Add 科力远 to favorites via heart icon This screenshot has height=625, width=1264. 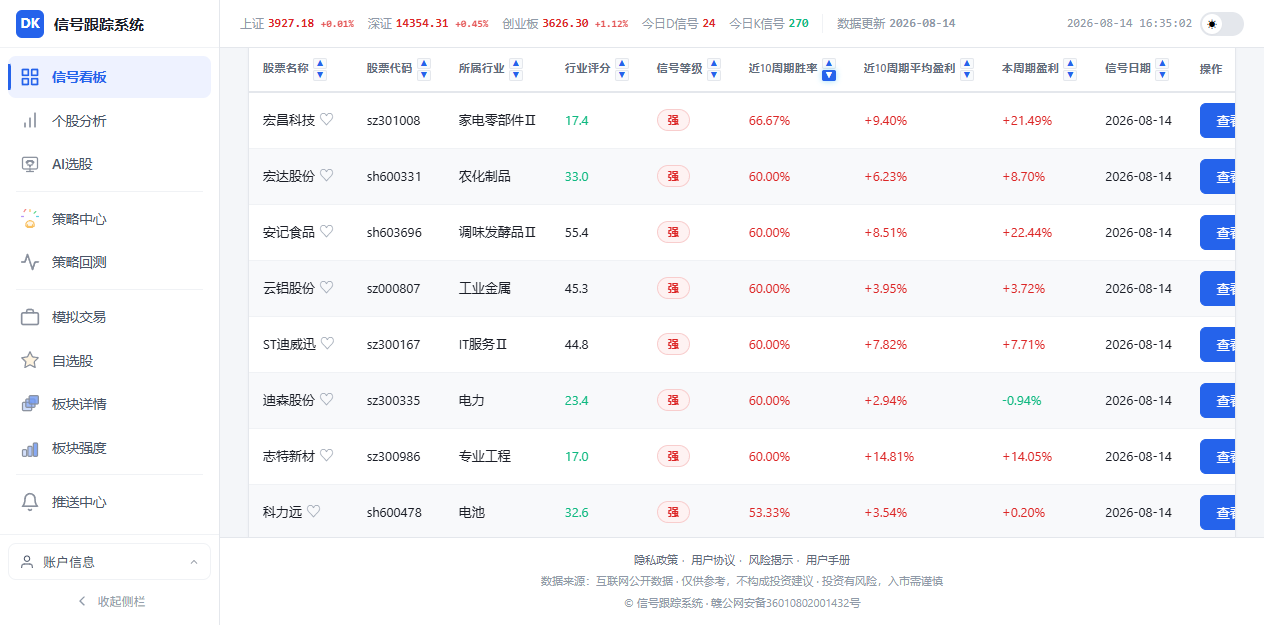click(313, 512)
